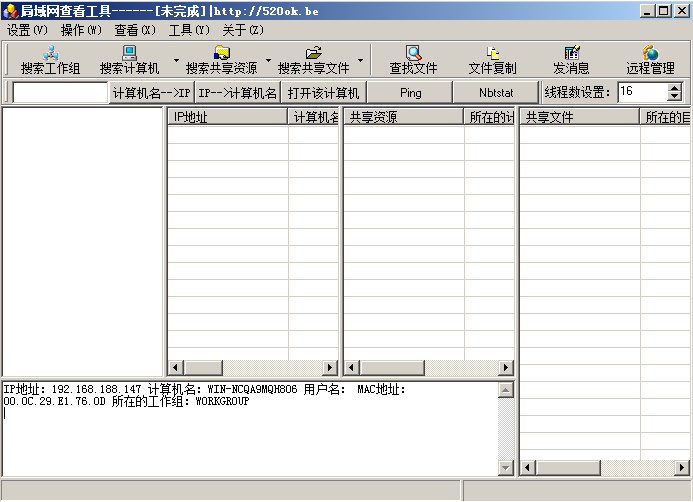Click the right scroll arrow of the IP地址 list
Viewport: 693px width, 502px height.
330,367
